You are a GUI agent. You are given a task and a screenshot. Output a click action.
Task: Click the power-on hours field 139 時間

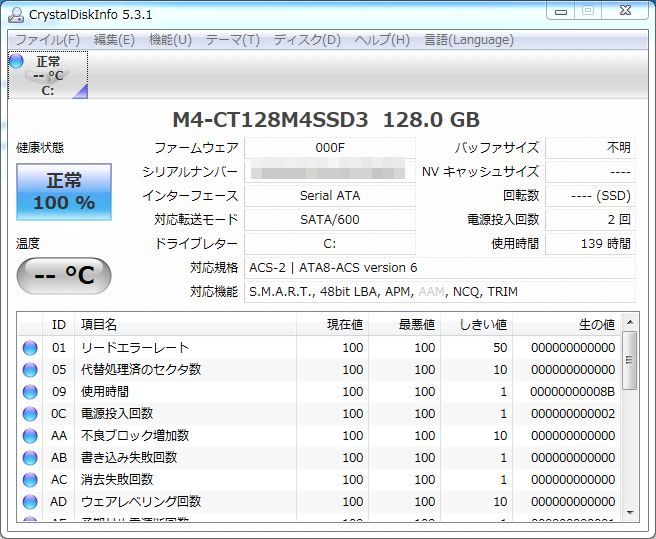point(590,243)
